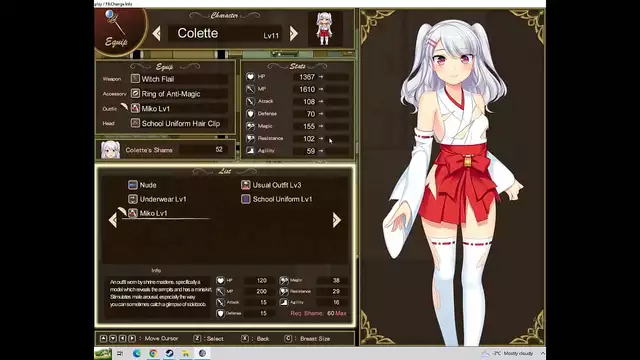The image size is (640, 360).
Task: Click the Req. Shame 60 Max text
Action: (318, 313)
